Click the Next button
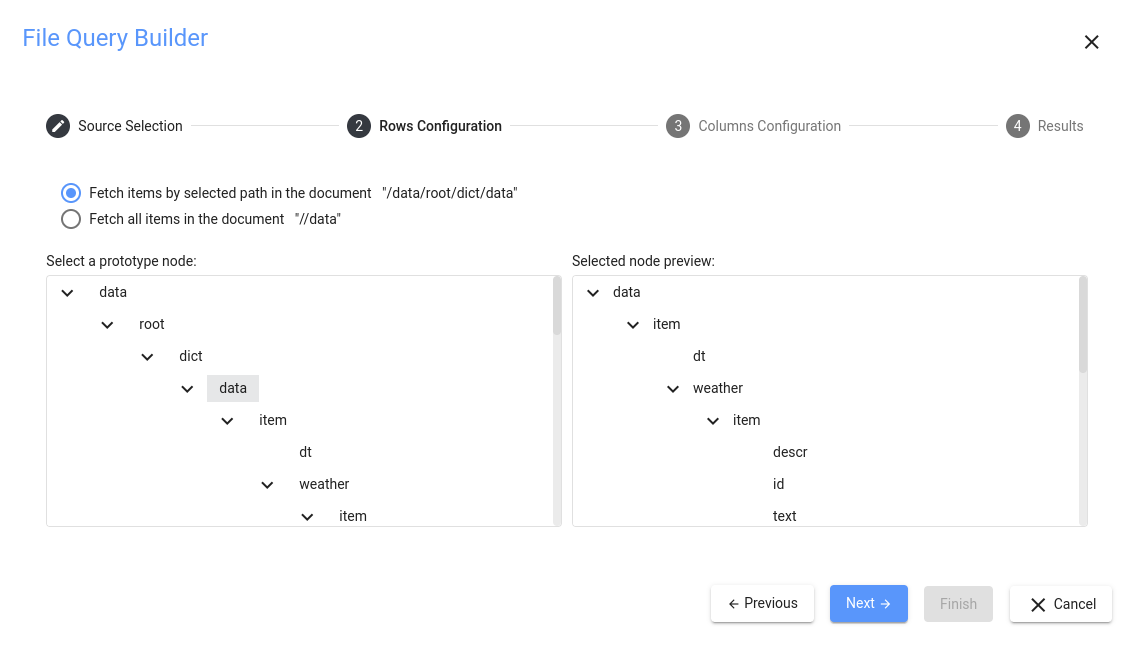 pos(868,604)
